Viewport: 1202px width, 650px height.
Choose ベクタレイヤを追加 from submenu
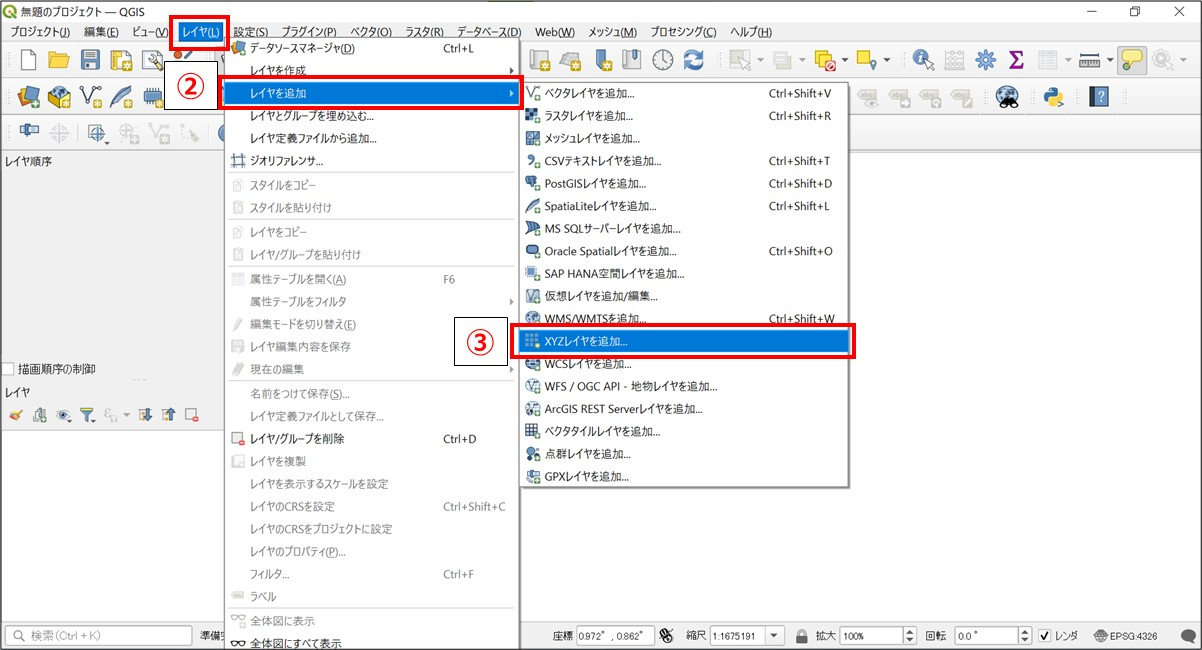tap(684, 93)
